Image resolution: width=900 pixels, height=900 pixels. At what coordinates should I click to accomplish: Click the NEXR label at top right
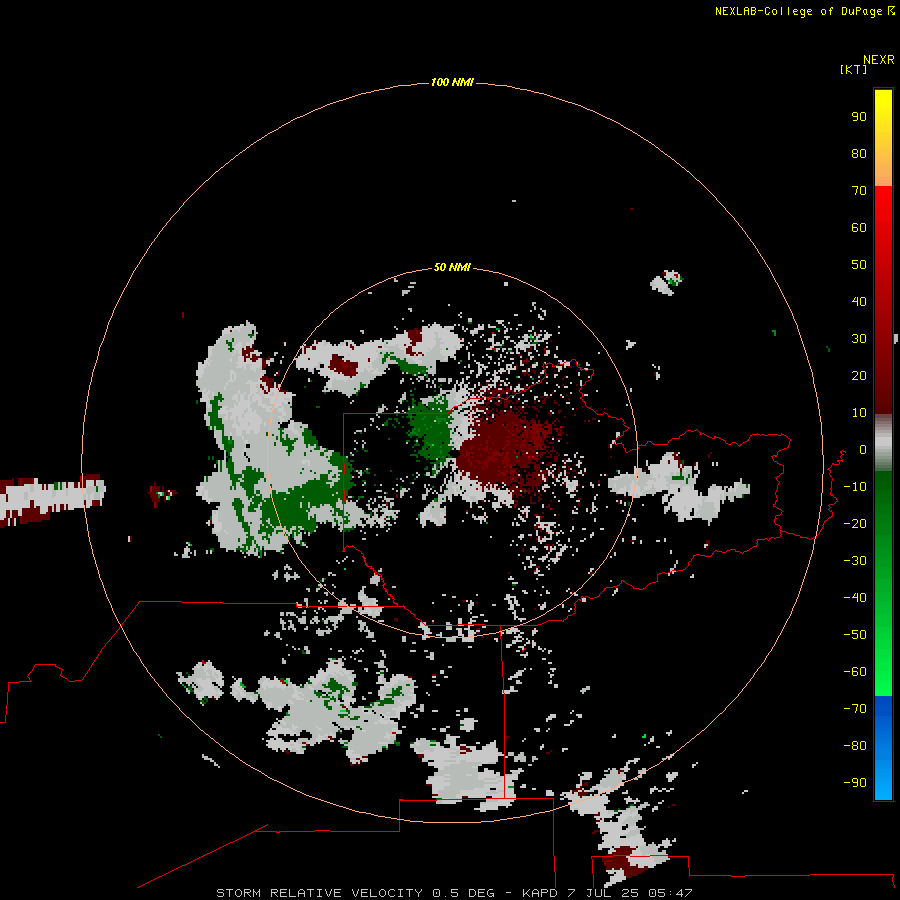point(879,60)
